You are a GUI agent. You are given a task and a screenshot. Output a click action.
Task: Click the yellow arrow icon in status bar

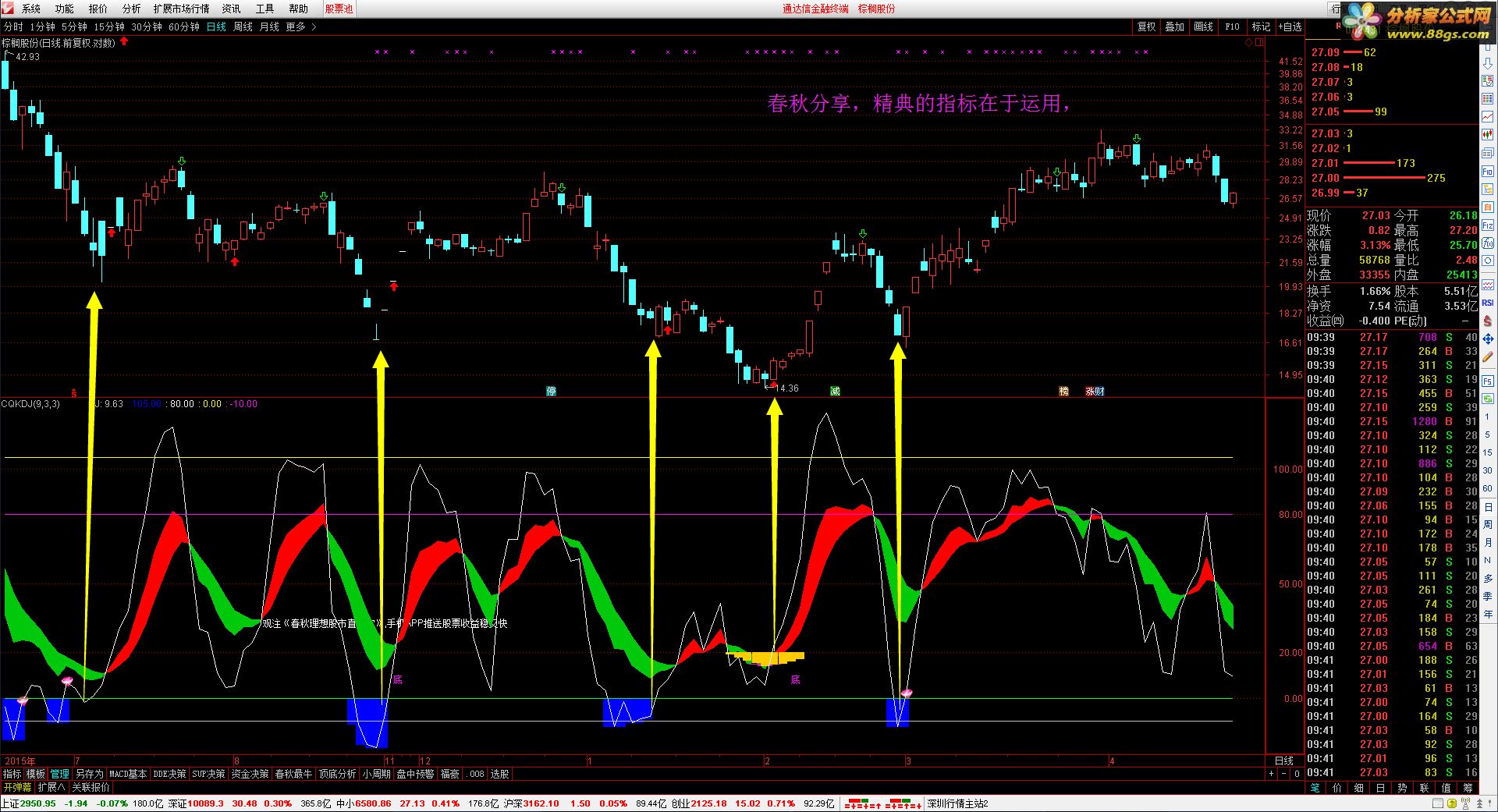(1452, 803)
